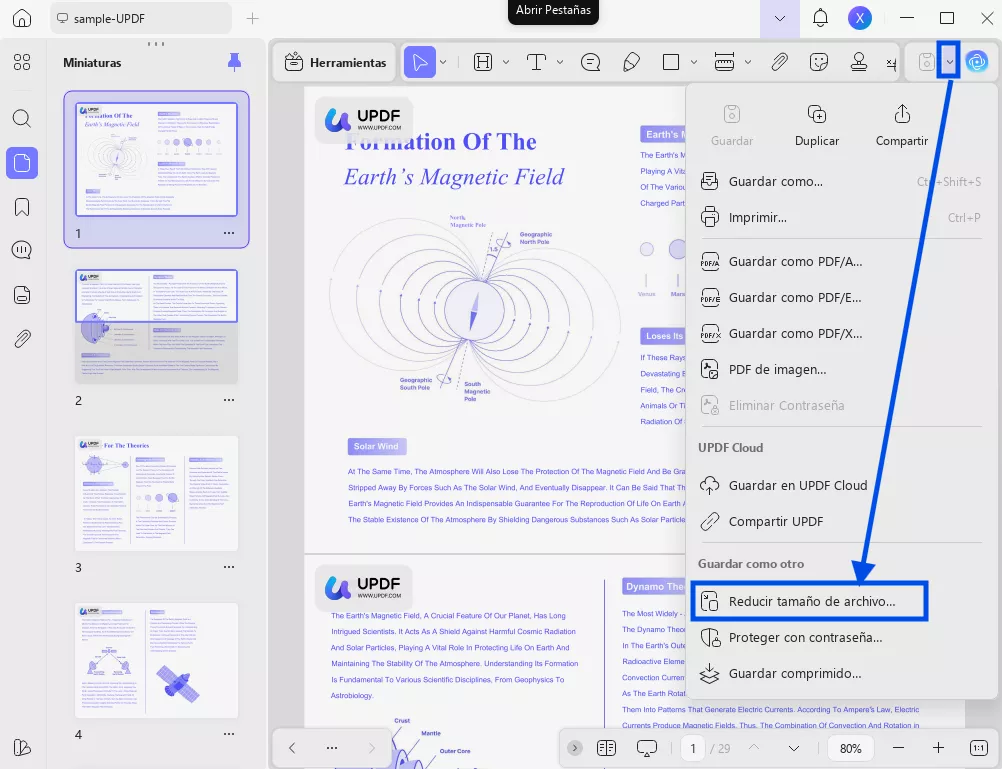
Task: Choose Proteger con contraseña...
Action: click(x=840, y=637)
